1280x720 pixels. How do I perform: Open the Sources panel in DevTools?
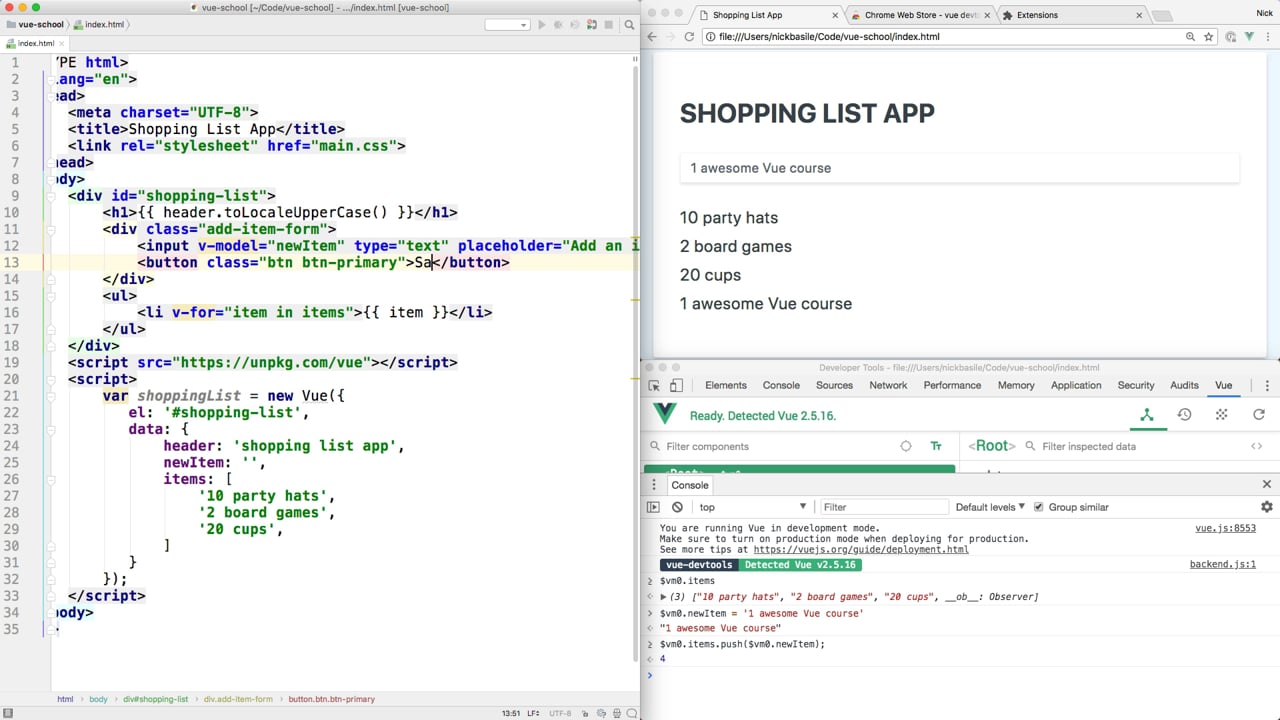coord(834,385)
